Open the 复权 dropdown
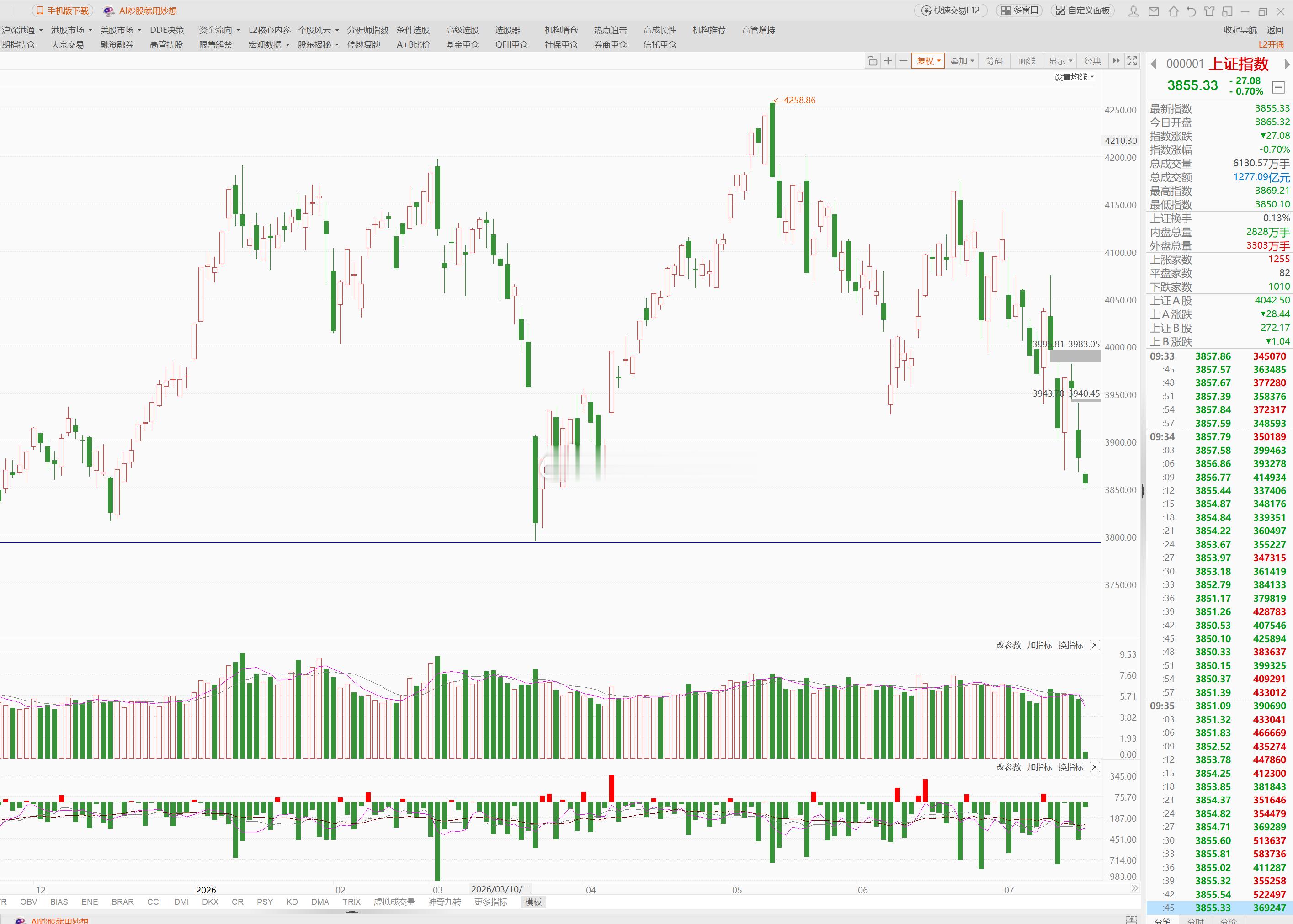1293x924 pixels. click(x=928, y=61)
